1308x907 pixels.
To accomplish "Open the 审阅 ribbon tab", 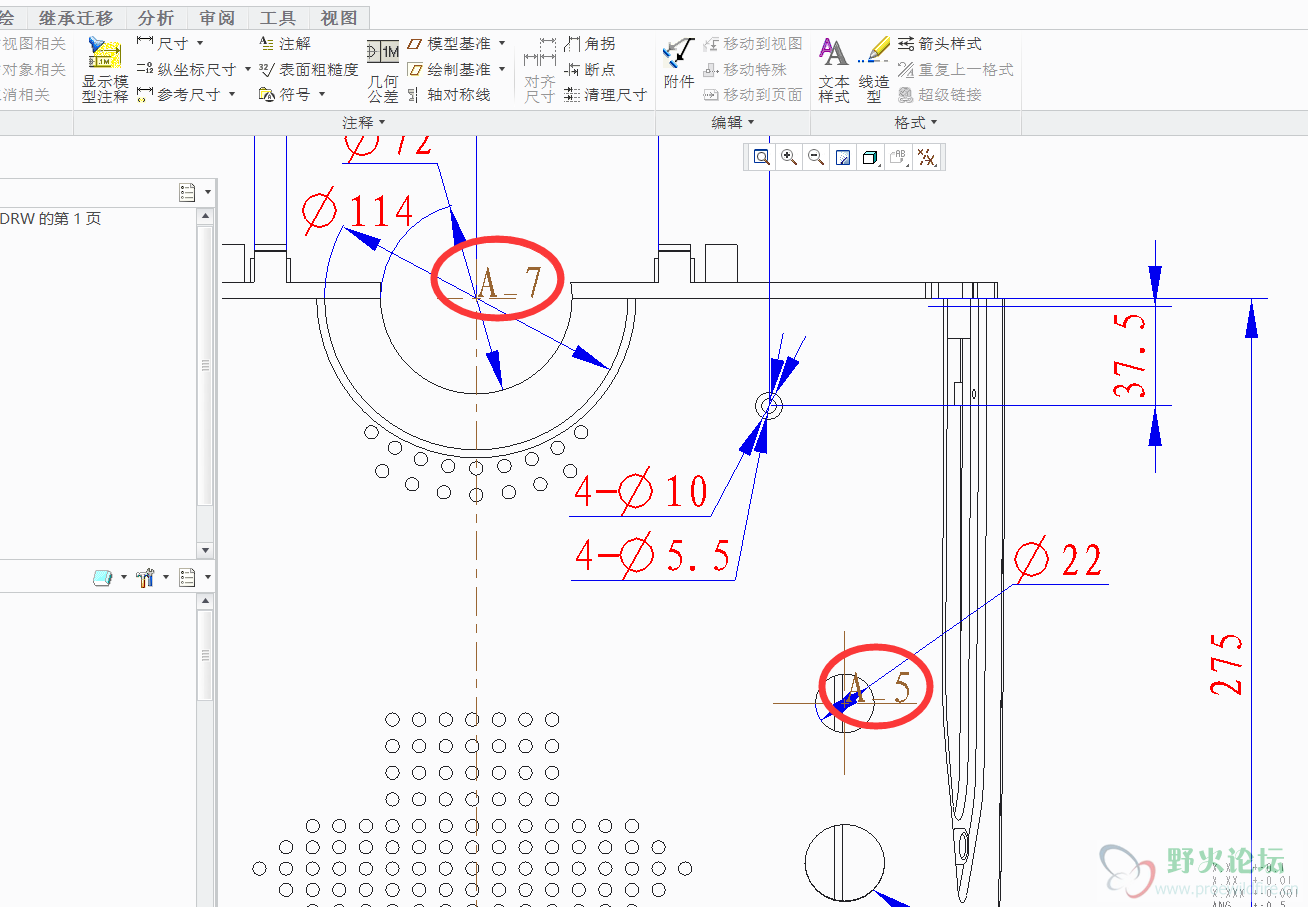I will click(217, 18).
